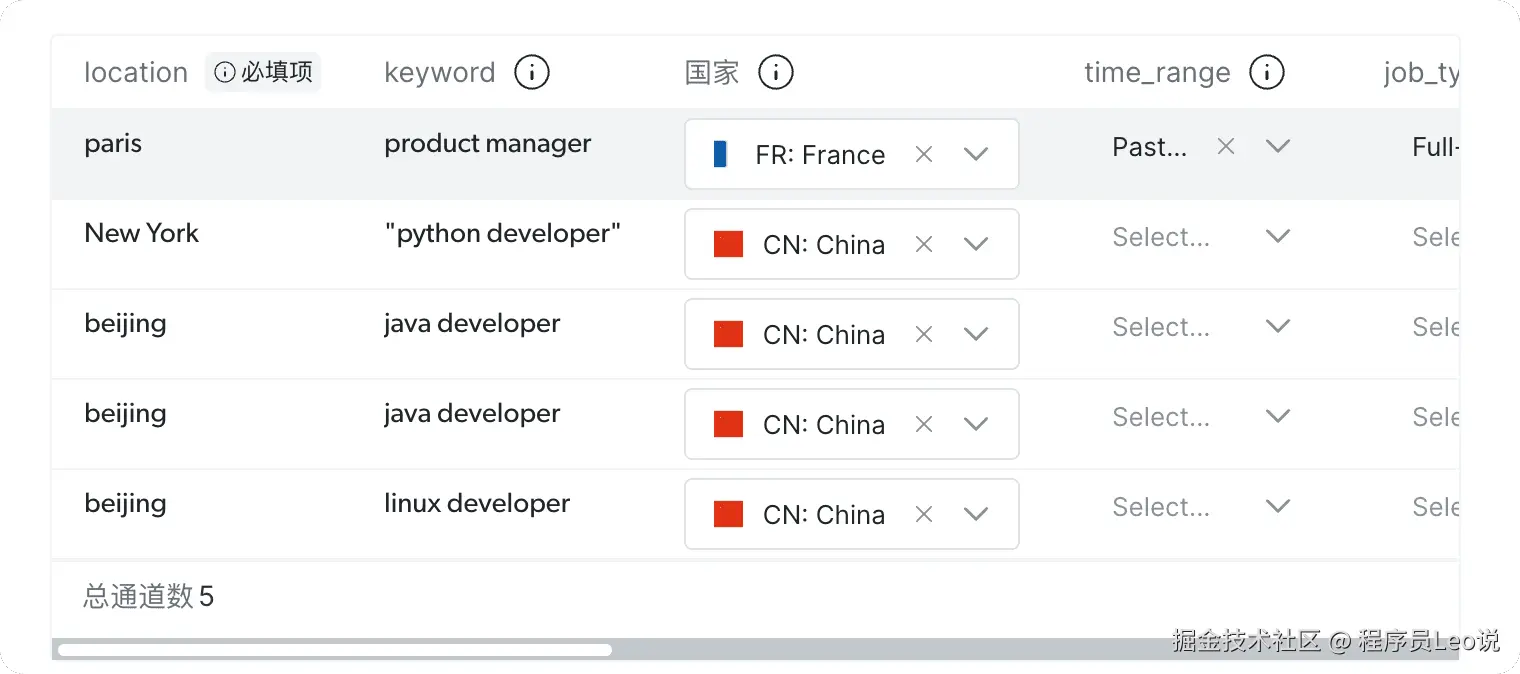Click the info icon next to keyword
The width and height of the screenshot is (1520, 674).
531,72
